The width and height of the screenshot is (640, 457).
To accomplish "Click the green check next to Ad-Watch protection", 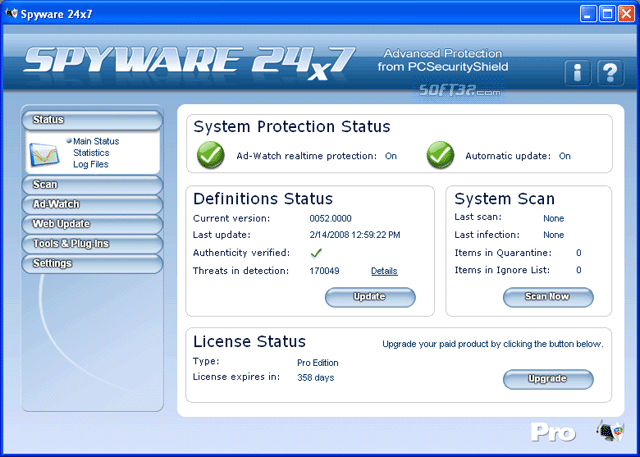I will tap(211, 155).
